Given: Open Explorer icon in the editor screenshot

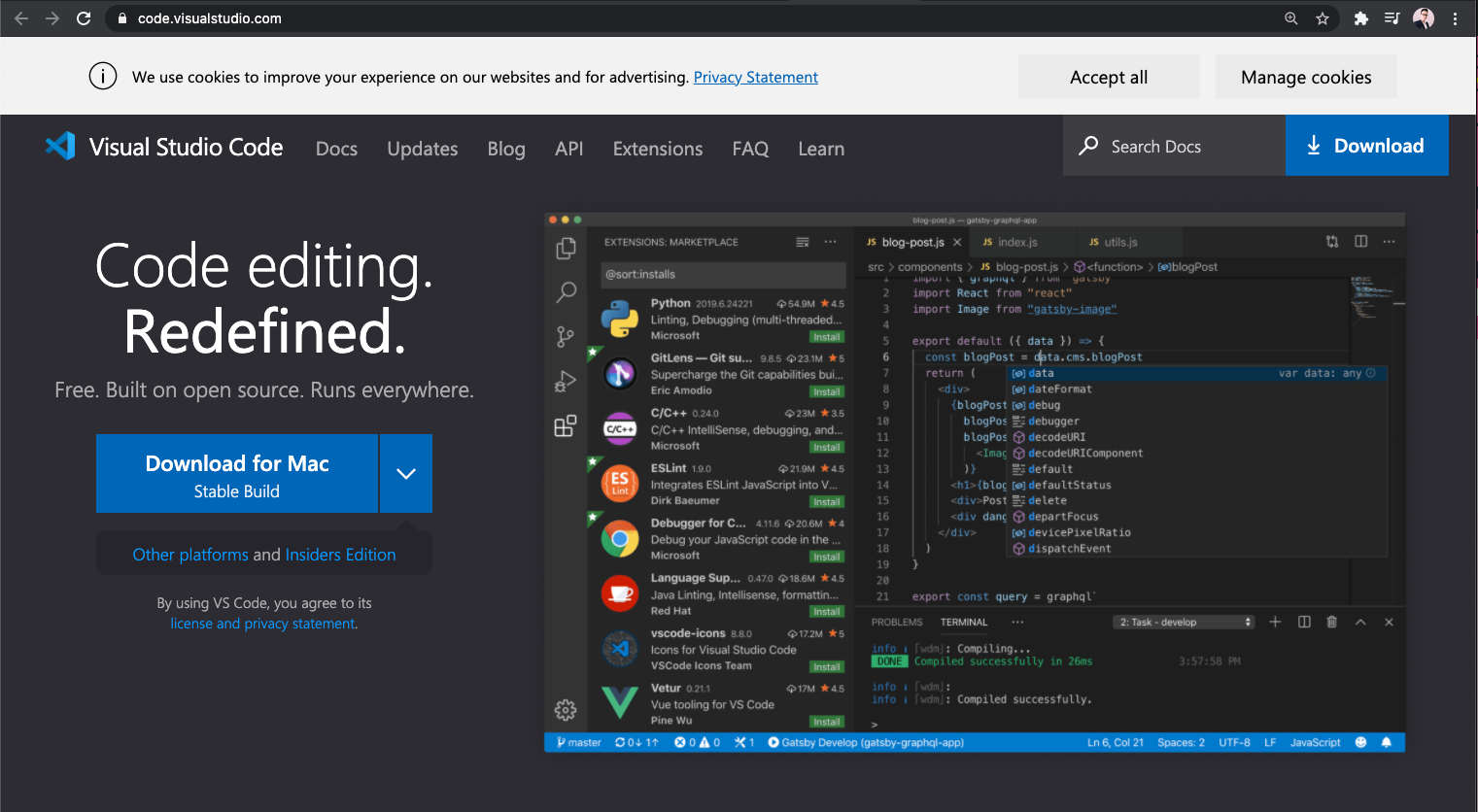Looking at the screenshot, I should pyautogui.click(x=566, y=249).
